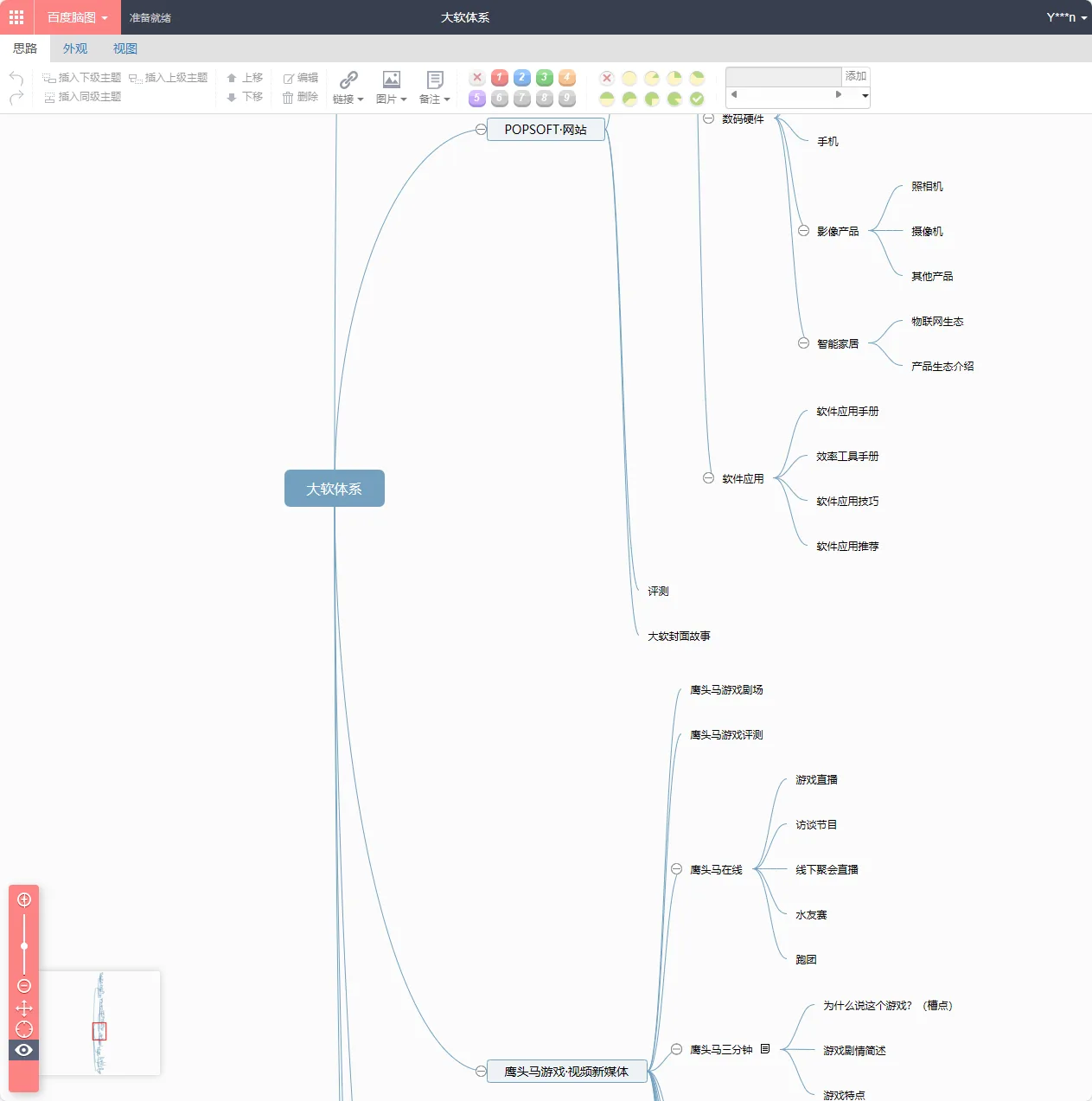
Task: Click the zoom slider handle
Action: 24,946
